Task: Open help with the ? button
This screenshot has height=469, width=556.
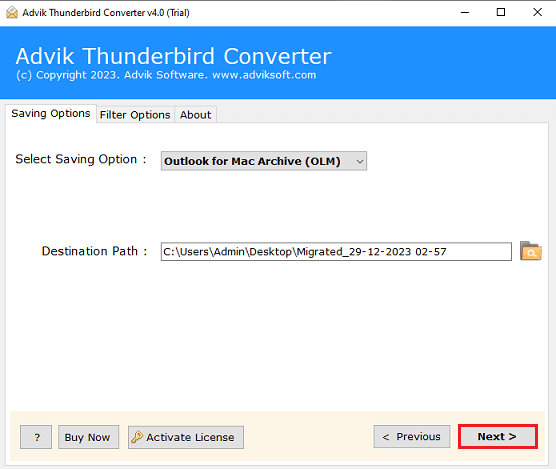Action: click(36, 437)
